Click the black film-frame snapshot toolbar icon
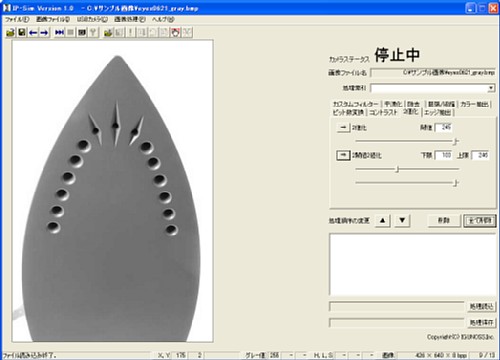500x360 pixels. pyautogui.click(x=82, y=32)
